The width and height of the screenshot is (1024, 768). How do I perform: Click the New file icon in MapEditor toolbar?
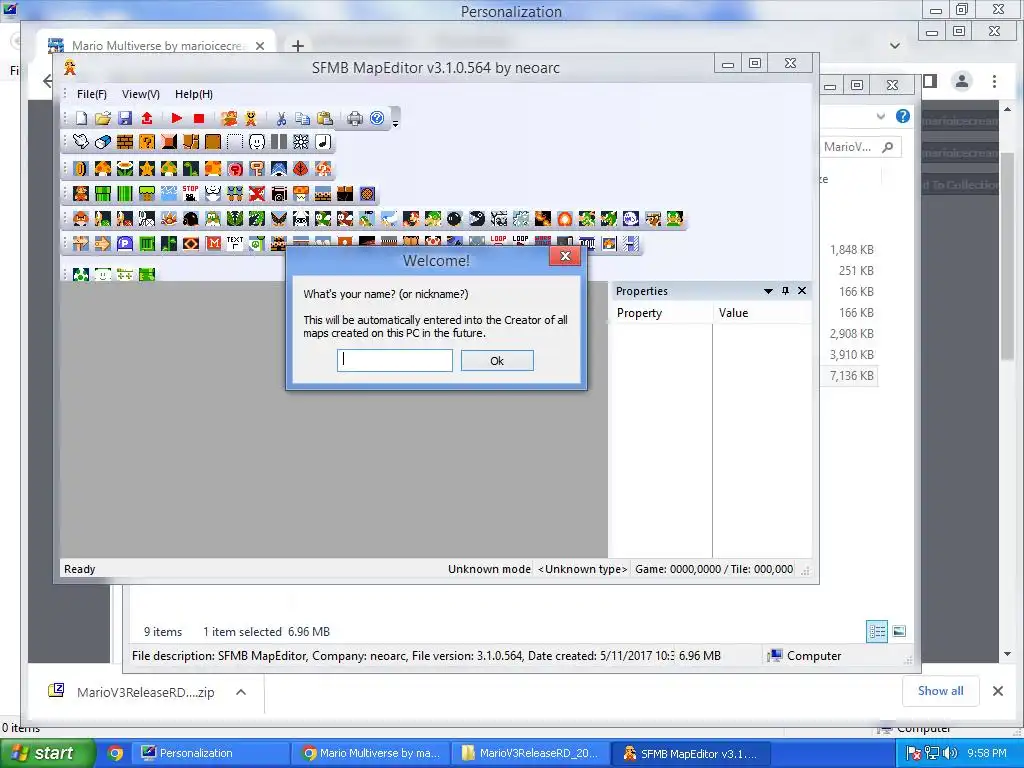(81, 118)
